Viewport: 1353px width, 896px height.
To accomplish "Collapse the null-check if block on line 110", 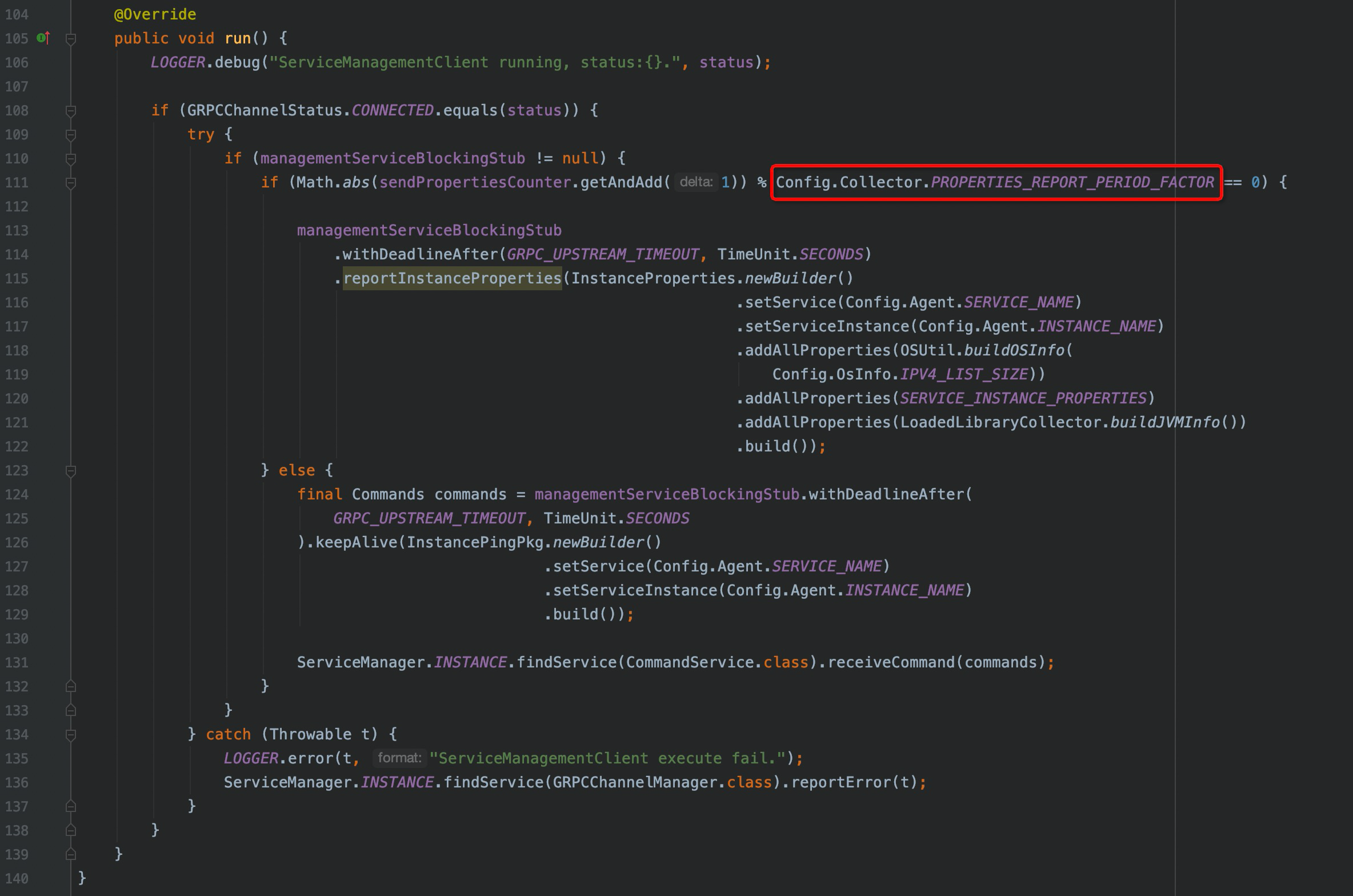I will (71, 159).
